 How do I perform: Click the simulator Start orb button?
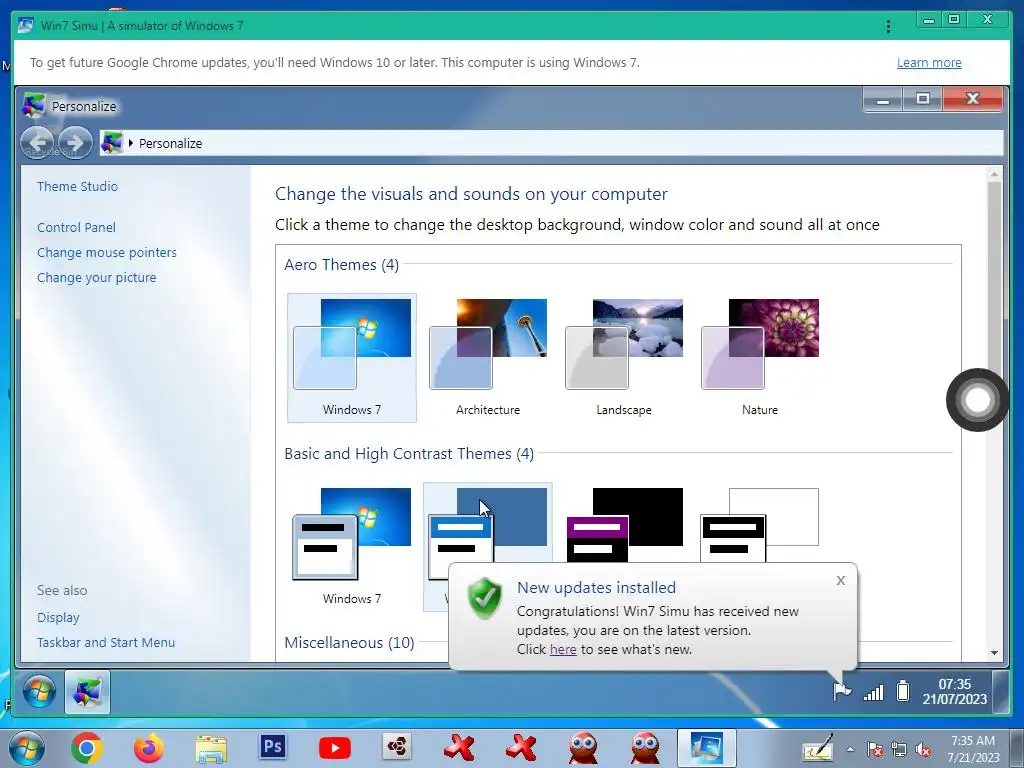click(39, 692)
